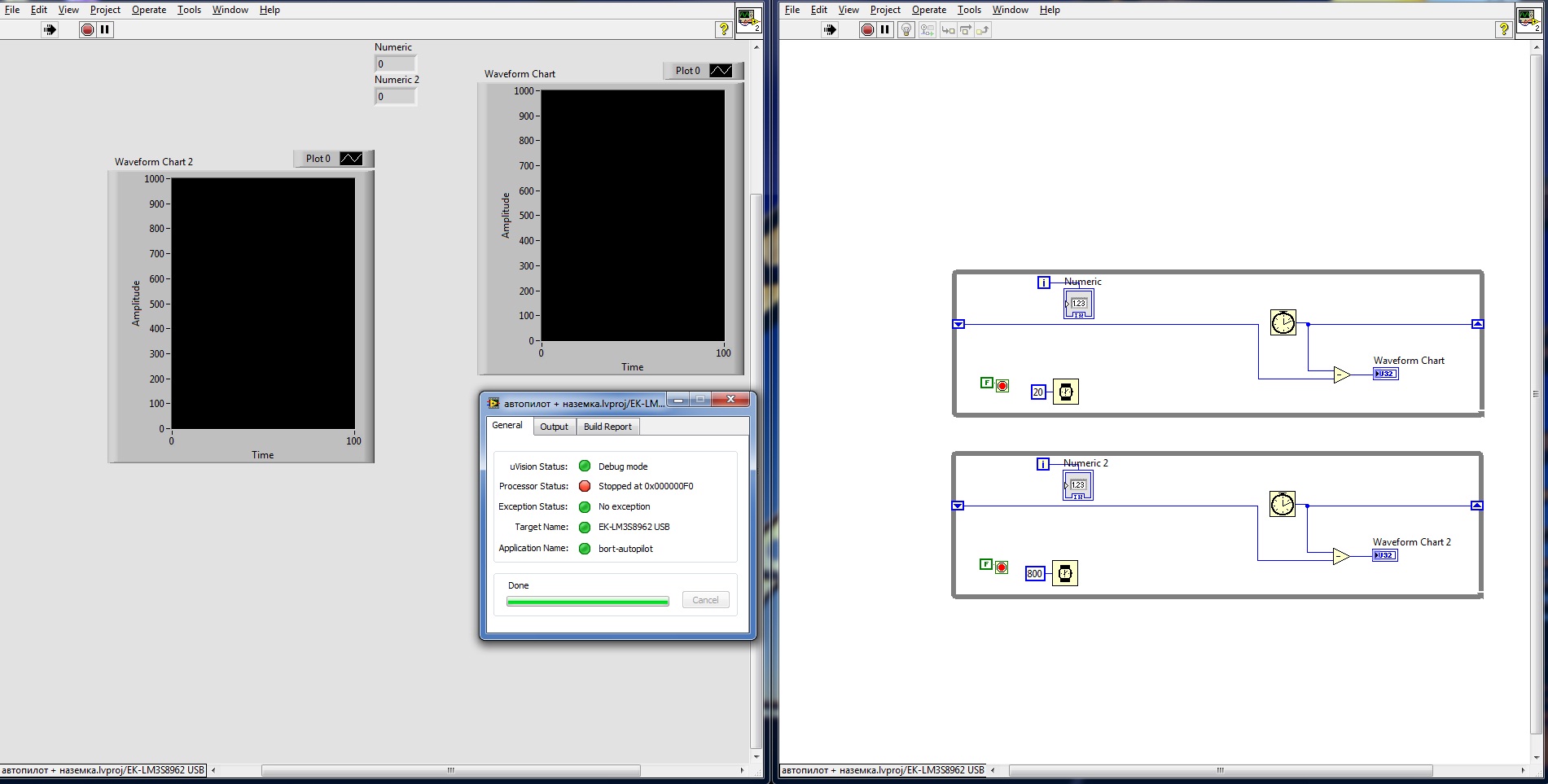Open Tools menu in block diagram window

(x=969, y=10)
